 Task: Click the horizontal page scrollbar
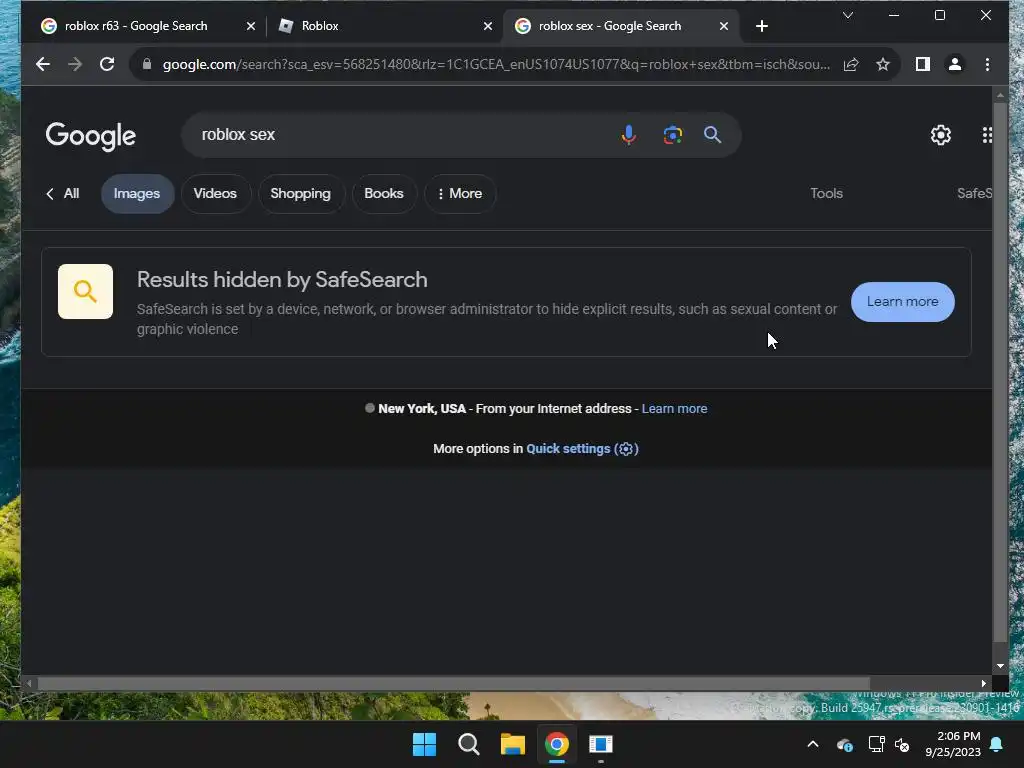[454, 684]
